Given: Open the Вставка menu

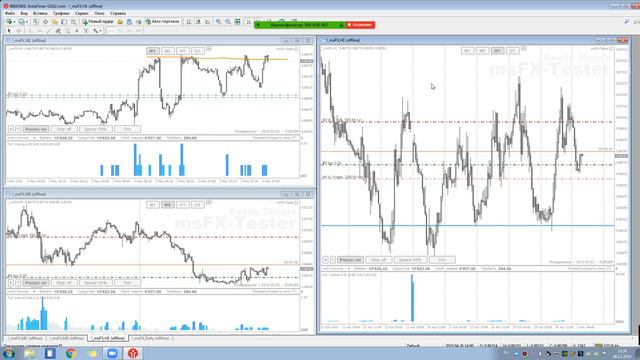Looking at the screenshot, I should 40,13.
